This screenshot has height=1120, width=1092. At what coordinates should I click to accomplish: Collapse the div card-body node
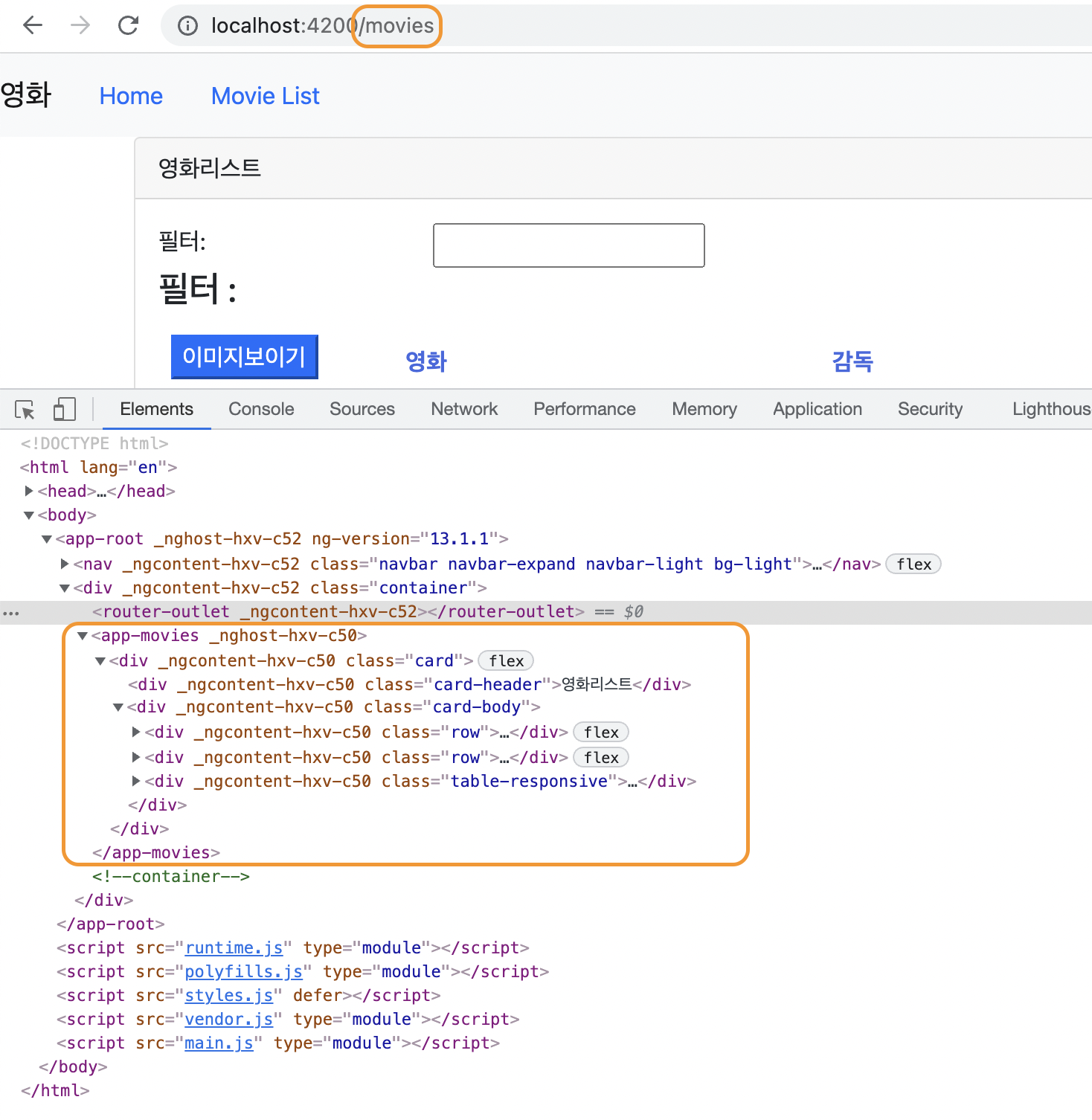pos(118,707)
